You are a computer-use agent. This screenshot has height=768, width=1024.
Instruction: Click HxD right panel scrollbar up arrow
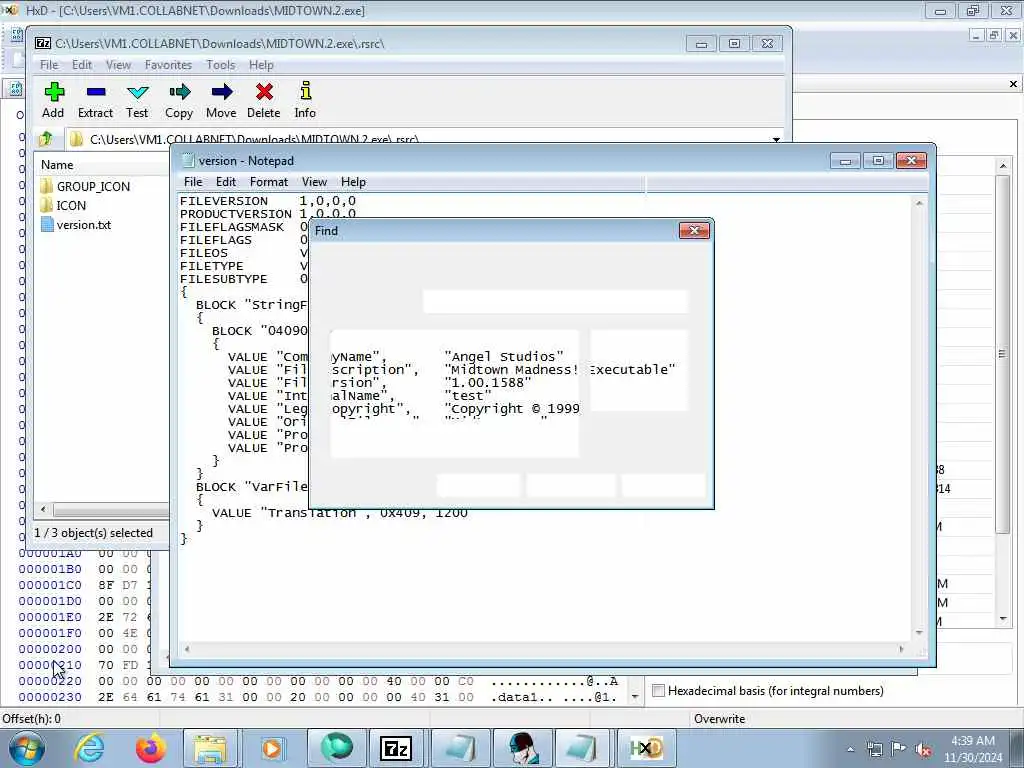point(1003,166)
